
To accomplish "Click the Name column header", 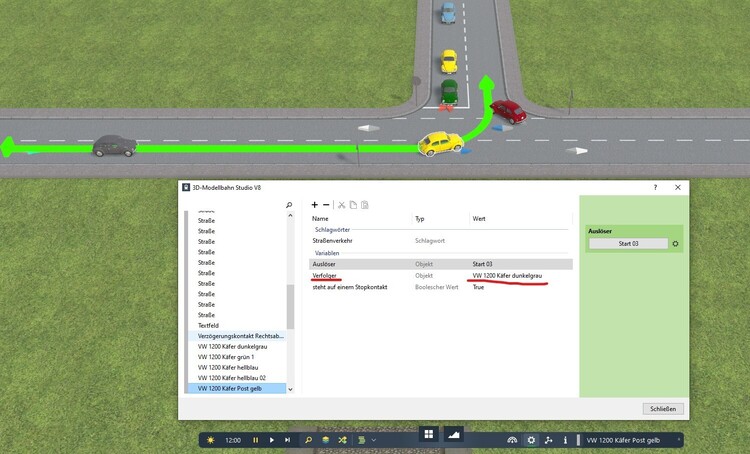I will click(320, 219).
